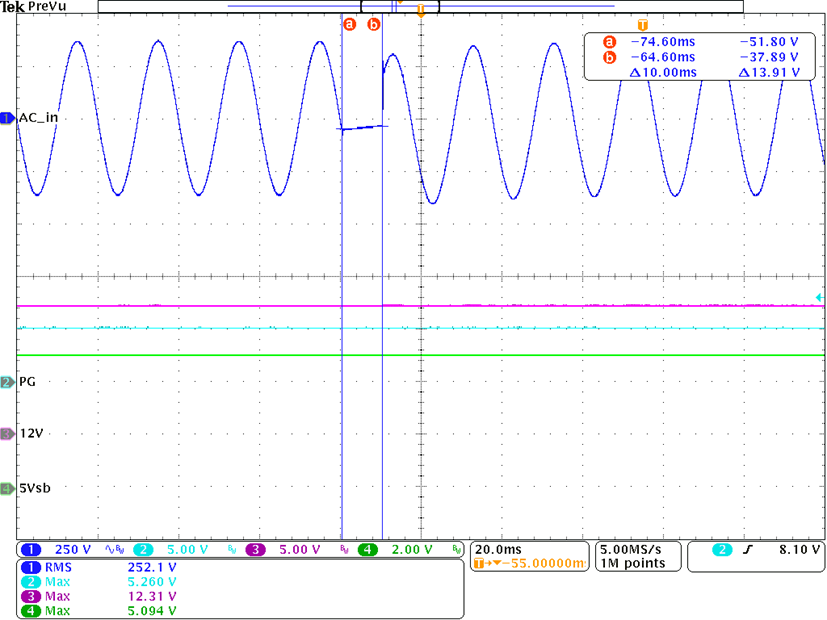Screen dimensions: 827x620
Task: Click the 8.10 V trigger level value
Action: [x=796, y=550]
